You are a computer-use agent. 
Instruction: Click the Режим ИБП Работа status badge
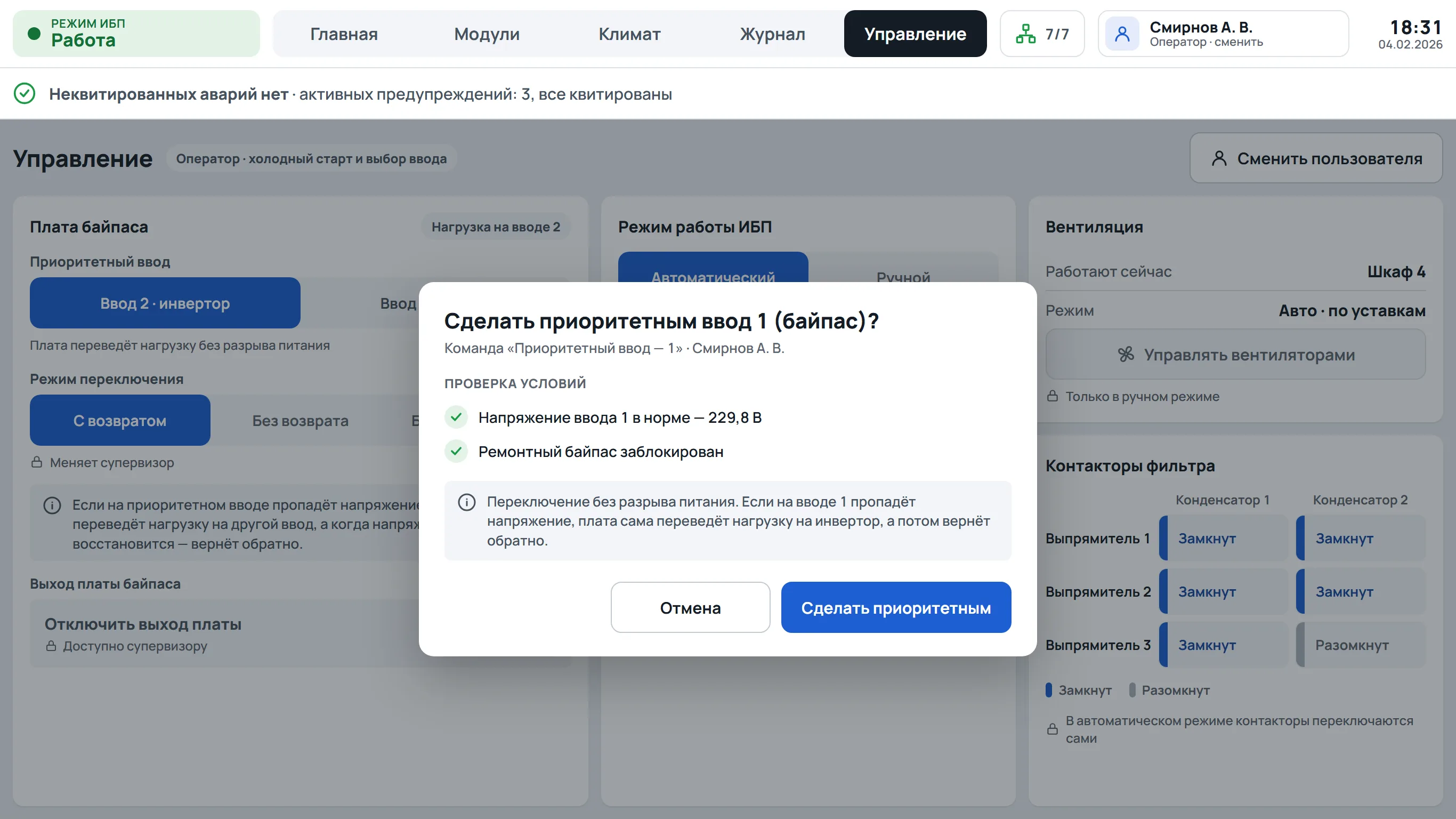pyautogui.click(x=136, y=34)
